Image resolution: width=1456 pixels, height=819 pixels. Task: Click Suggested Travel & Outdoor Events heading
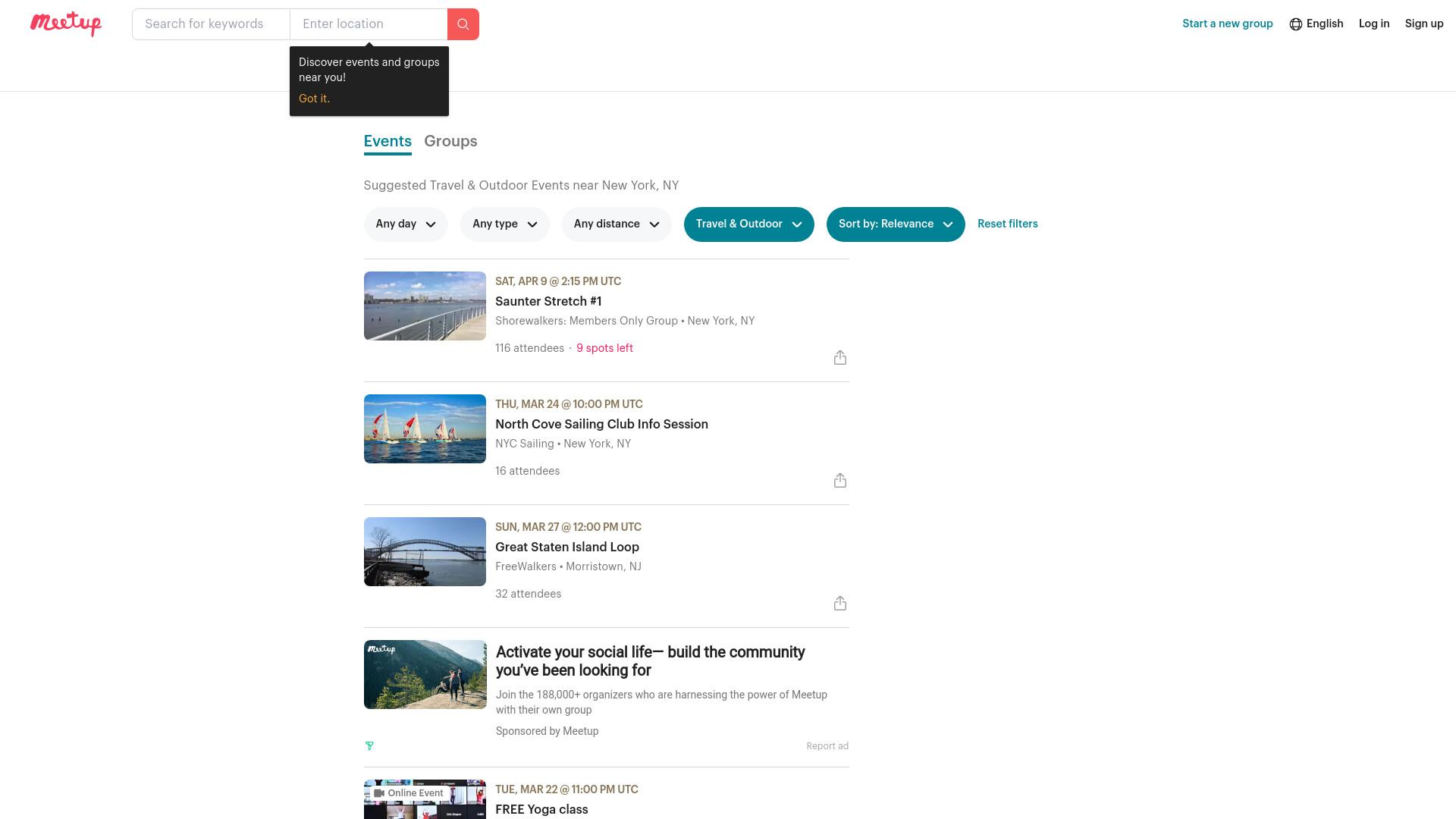[521, 185]
